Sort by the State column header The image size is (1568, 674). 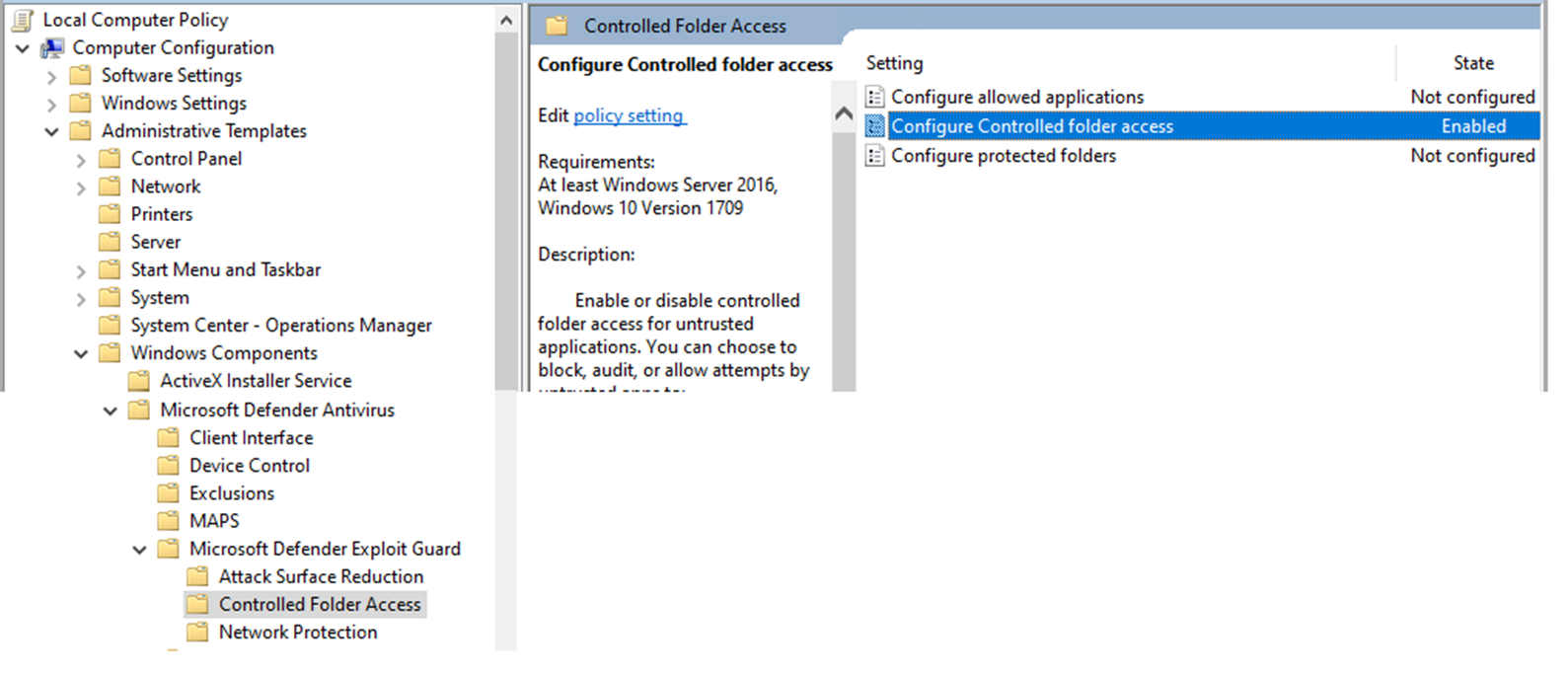coord(1472,63)
